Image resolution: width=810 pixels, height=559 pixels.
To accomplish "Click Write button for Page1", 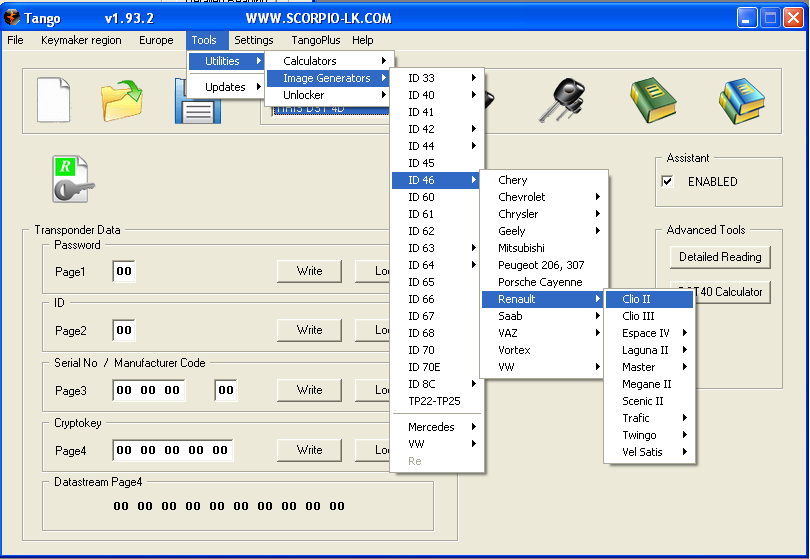I will [x=309, y=271].
